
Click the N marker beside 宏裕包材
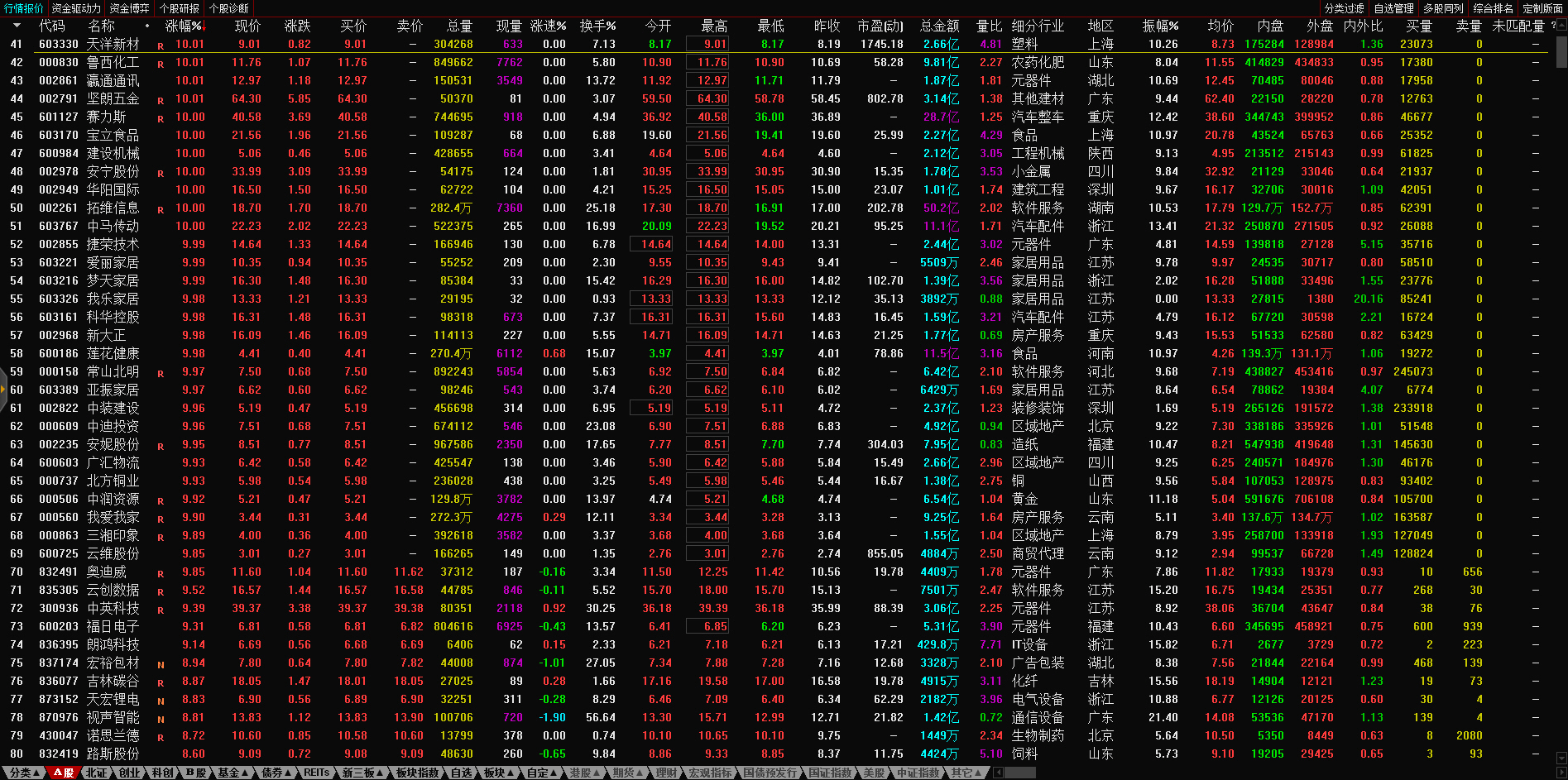(x=161, y=664)
